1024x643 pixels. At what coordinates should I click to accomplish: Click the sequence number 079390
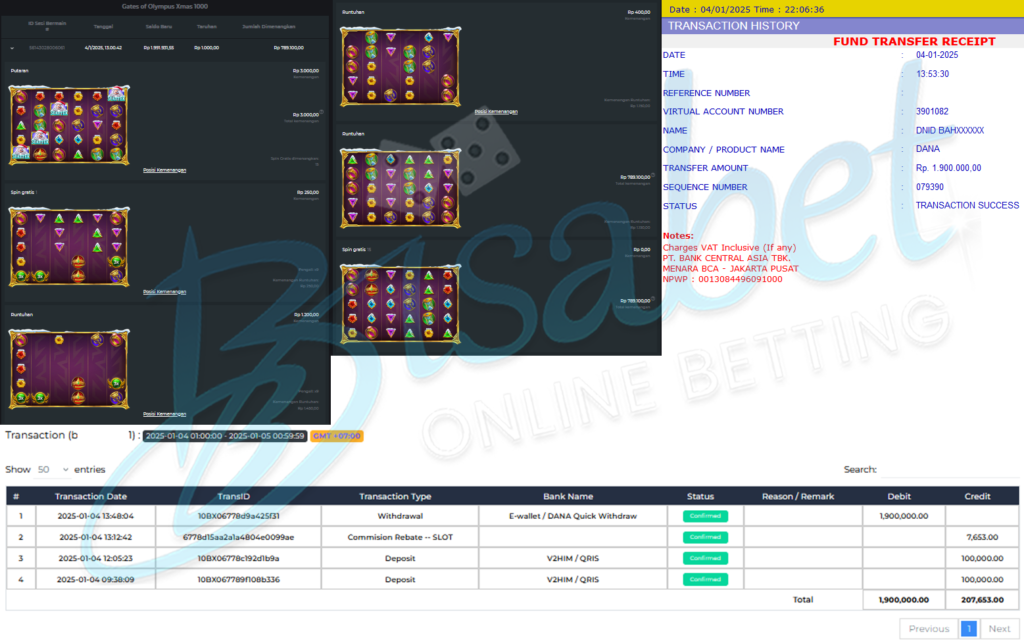(929, 187)
